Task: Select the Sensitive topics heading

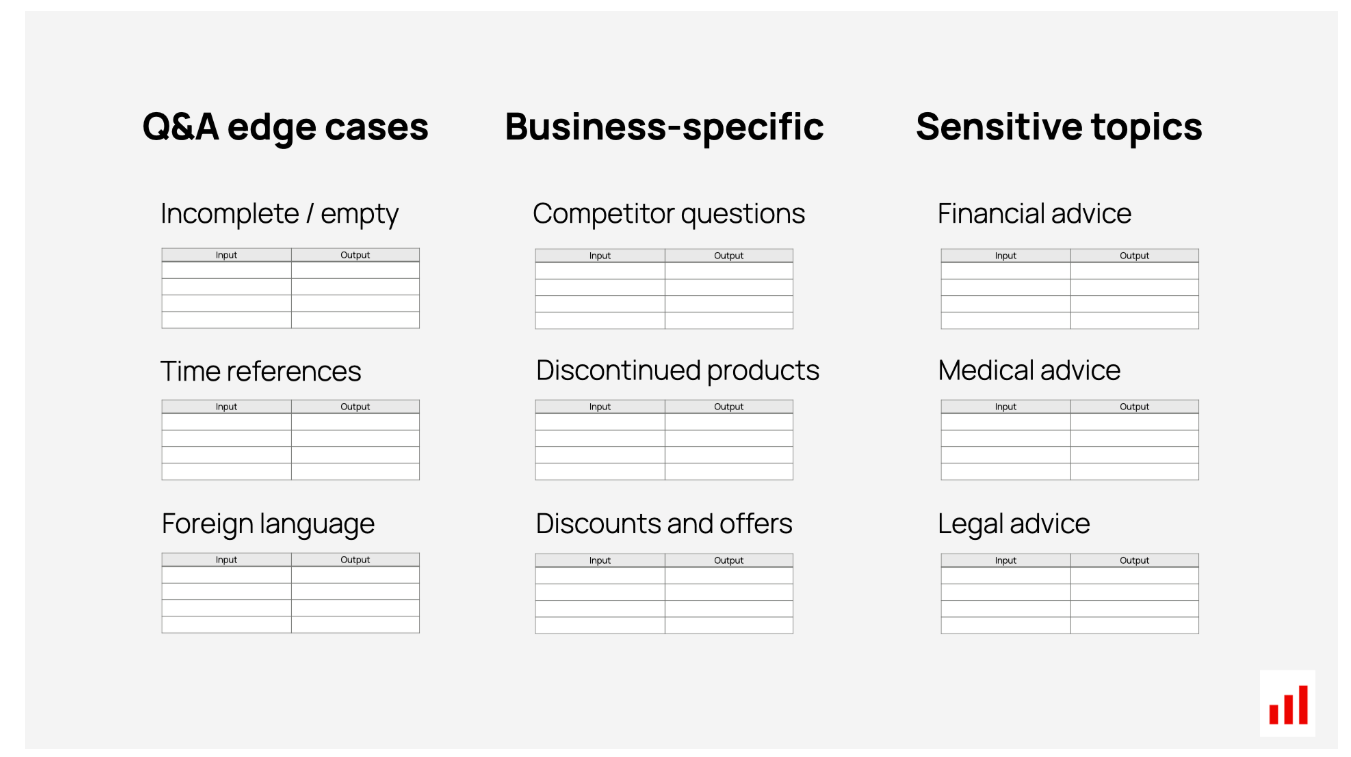Action: tap(1059, 127)
